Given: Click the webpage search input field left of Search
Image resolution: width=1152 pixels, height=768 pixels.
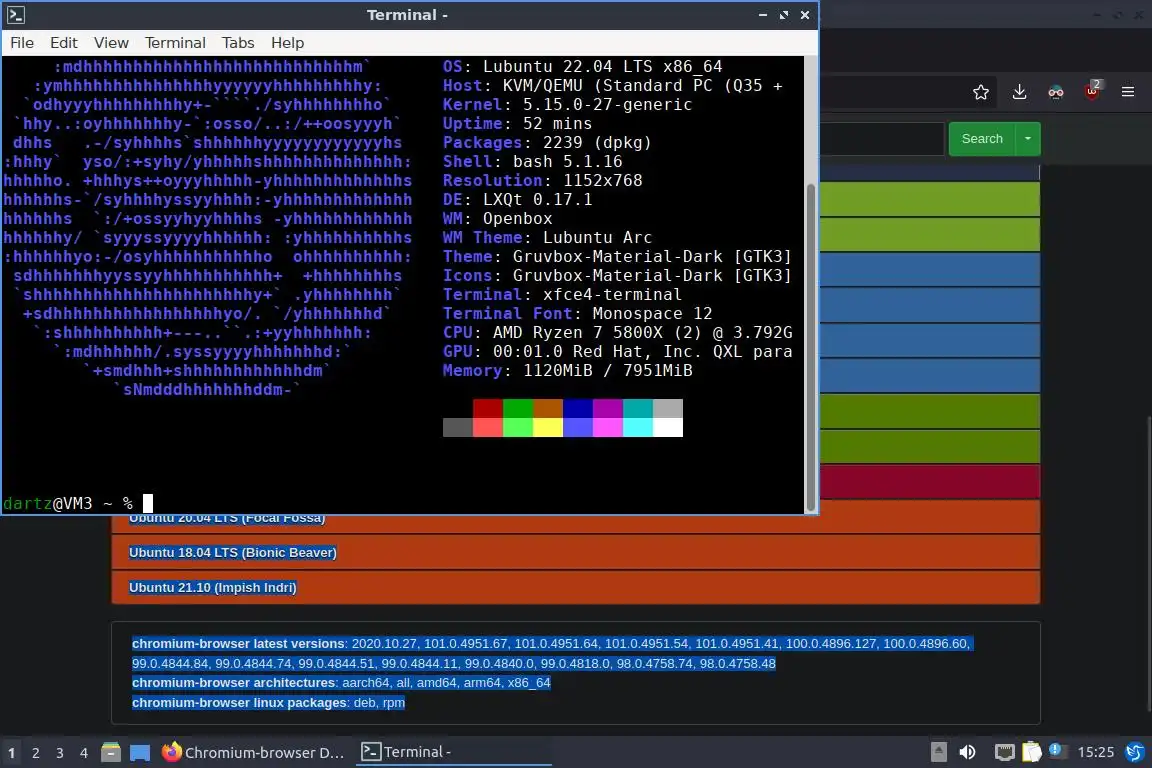Looking at the screenshot, I should [x=882, y=139].
